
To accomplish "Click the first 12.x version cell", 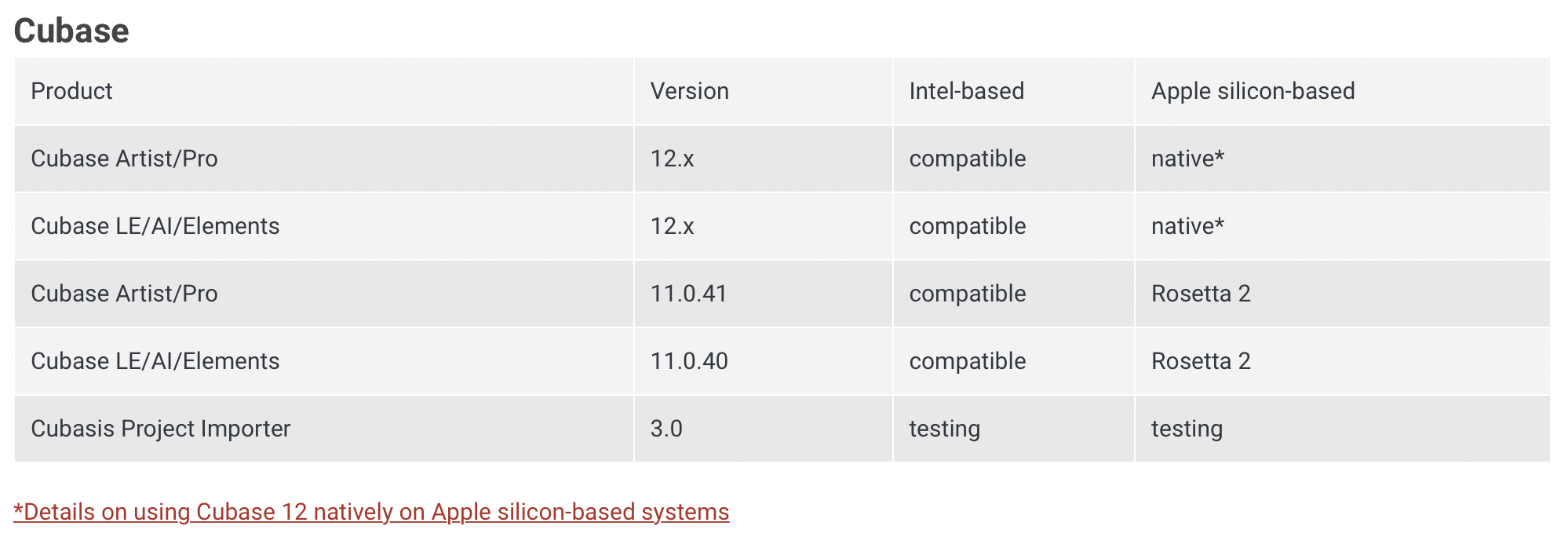I will click(x=672, y=159).
